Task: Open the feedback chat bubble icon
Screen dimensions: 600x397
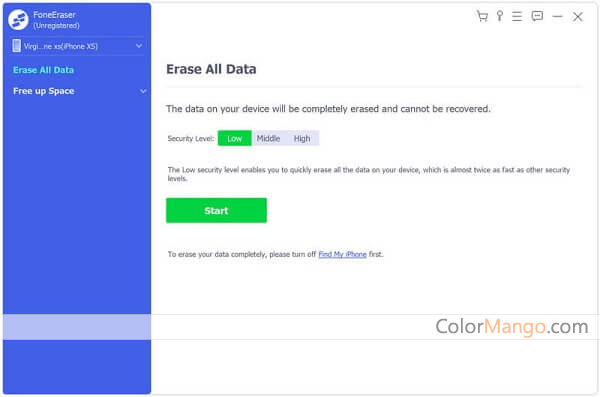Action: pyautogui.click(x=537, y=16)
